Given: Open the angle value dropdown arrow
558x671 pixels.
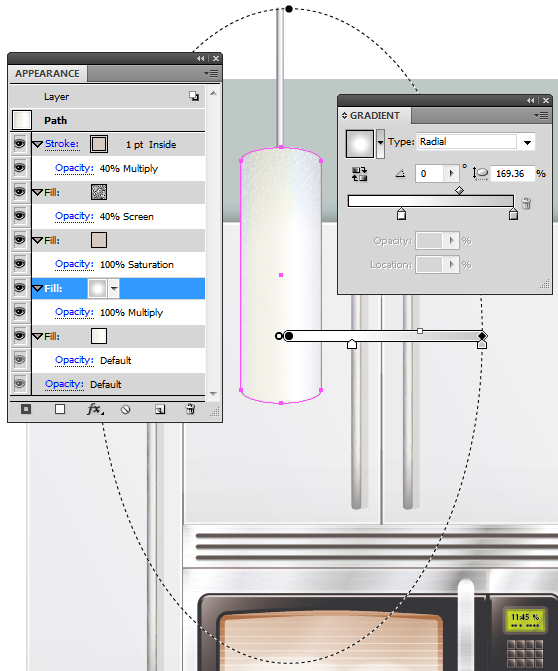Looking at the screenshot, I should click(x=451, y=173).
